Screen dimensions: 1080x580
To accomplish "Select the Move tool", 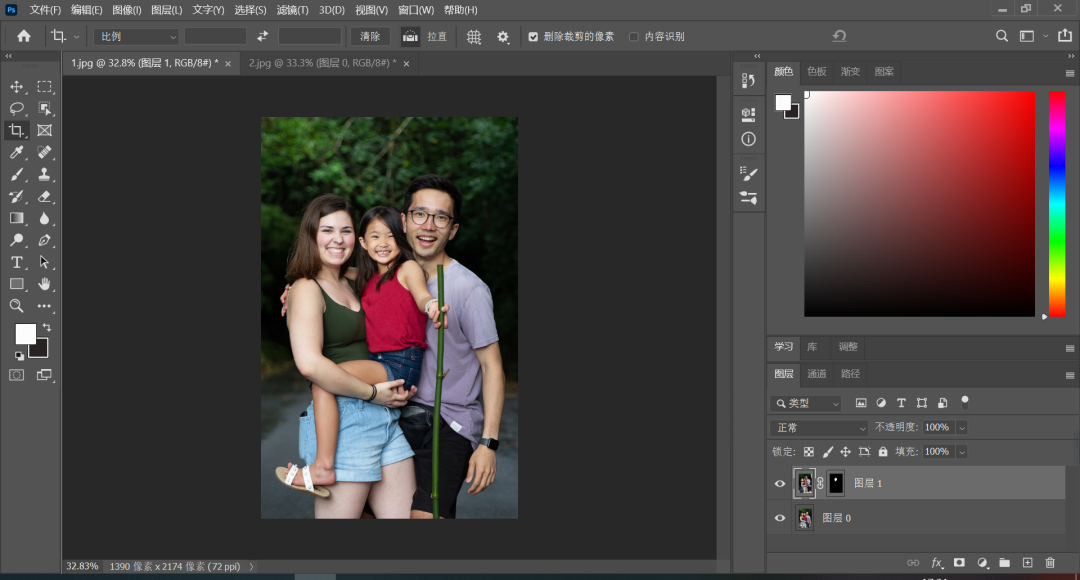I will [17, 87].
